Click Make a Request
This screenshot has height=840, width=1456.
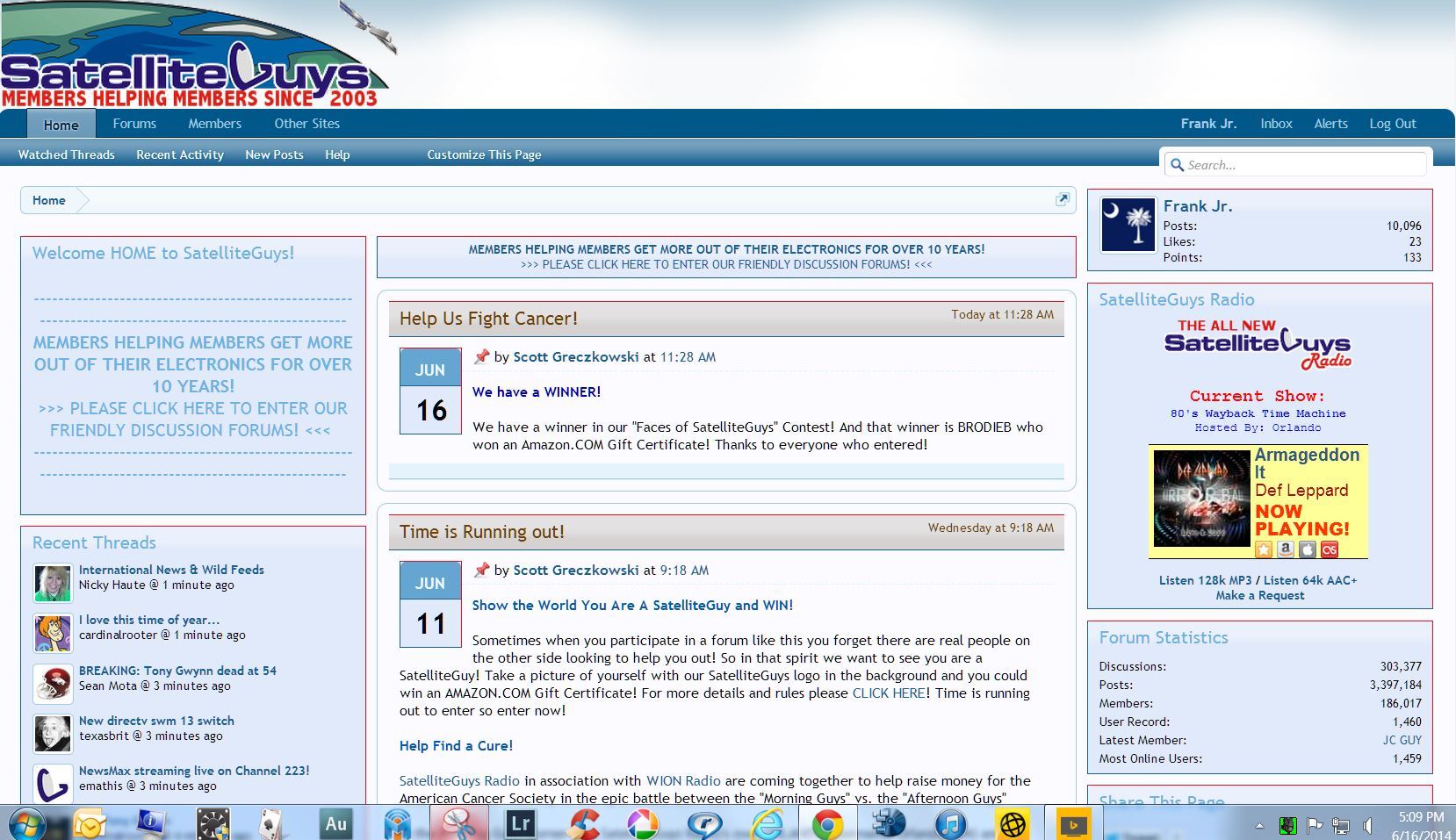[x=1259, y=595]
